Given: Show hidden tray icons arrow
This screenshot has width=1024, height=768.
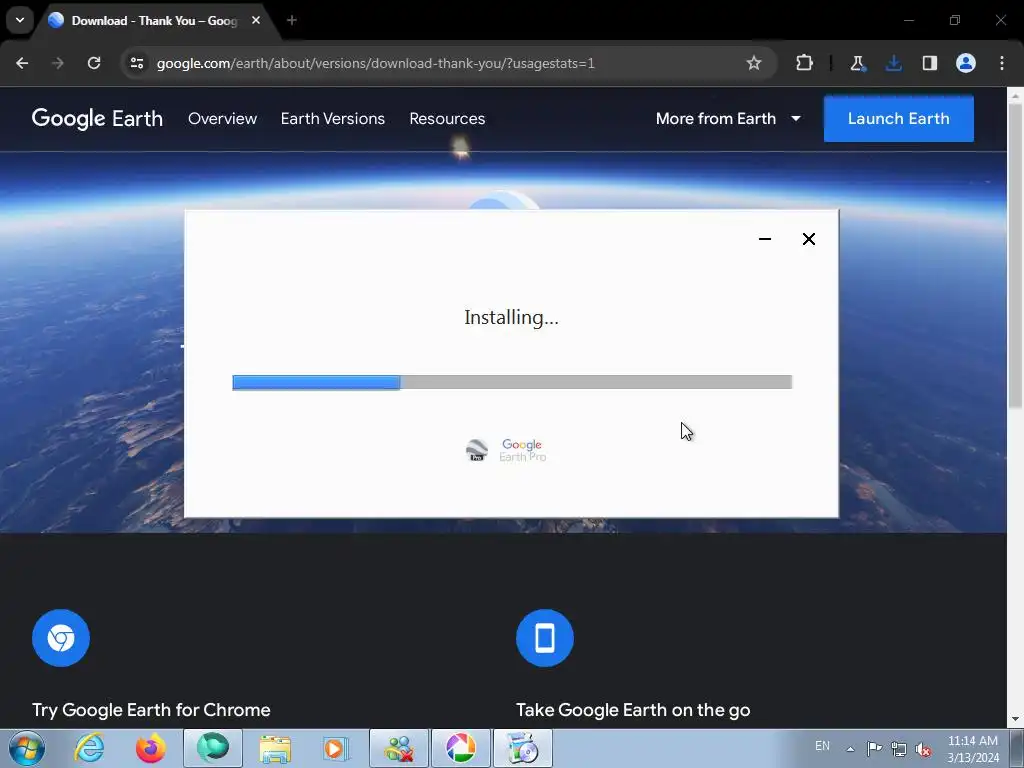Looking at the screenshot, I should click(850, 749).
